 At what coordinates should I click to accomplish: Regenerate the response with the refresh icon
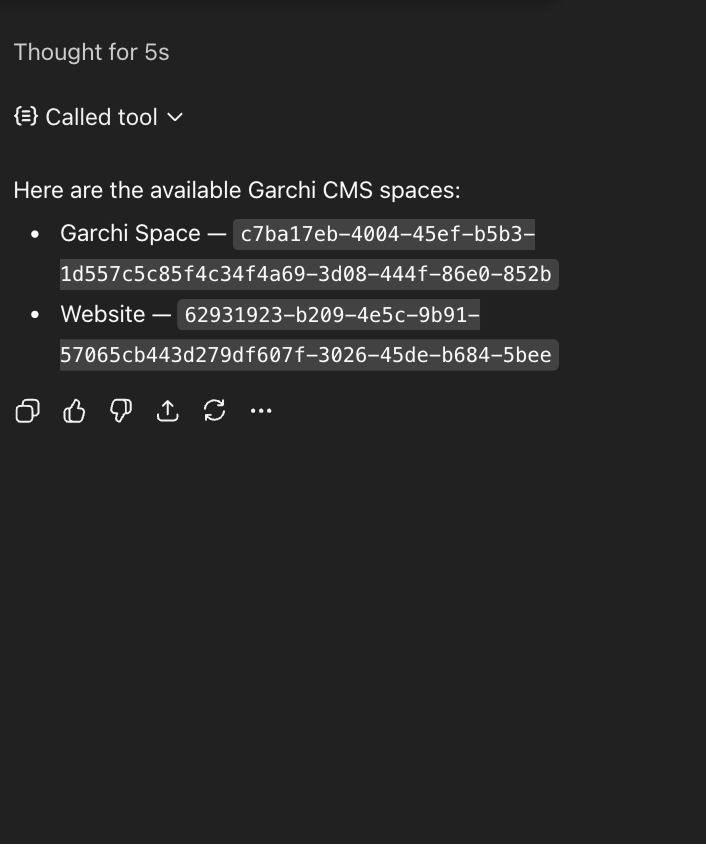pyautogui.click(x=214, y=411)
